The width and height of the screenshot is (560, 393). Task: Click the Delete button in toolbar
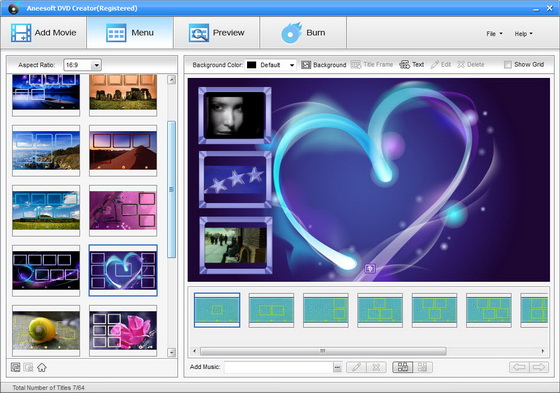pyautogui.click(x=471, y=65)
